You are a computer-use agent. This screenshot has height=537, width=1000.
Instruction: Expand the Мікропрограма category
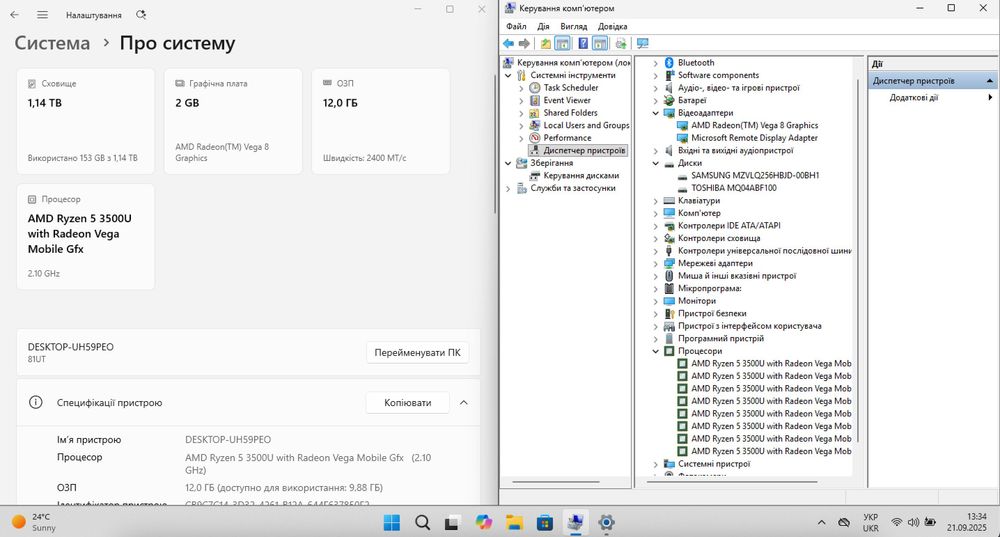(655, 288)
